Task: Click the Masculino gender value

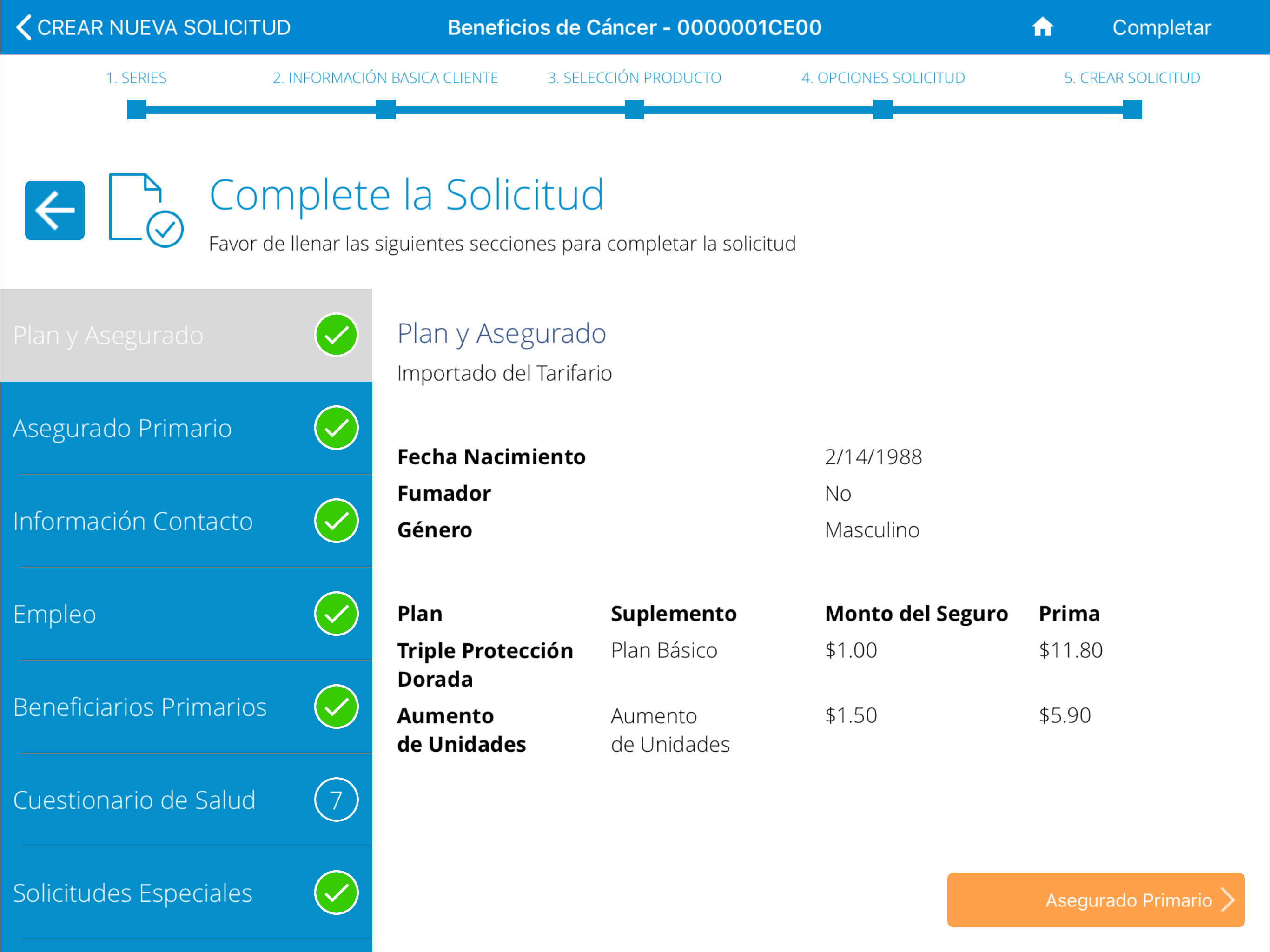Action: point(872,530)
